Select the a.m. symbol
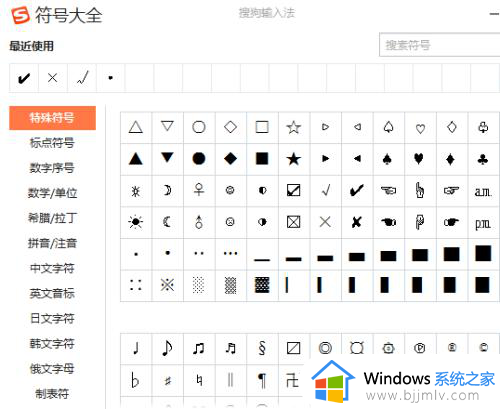Screen dimensions: 500x409 point(483,191)
